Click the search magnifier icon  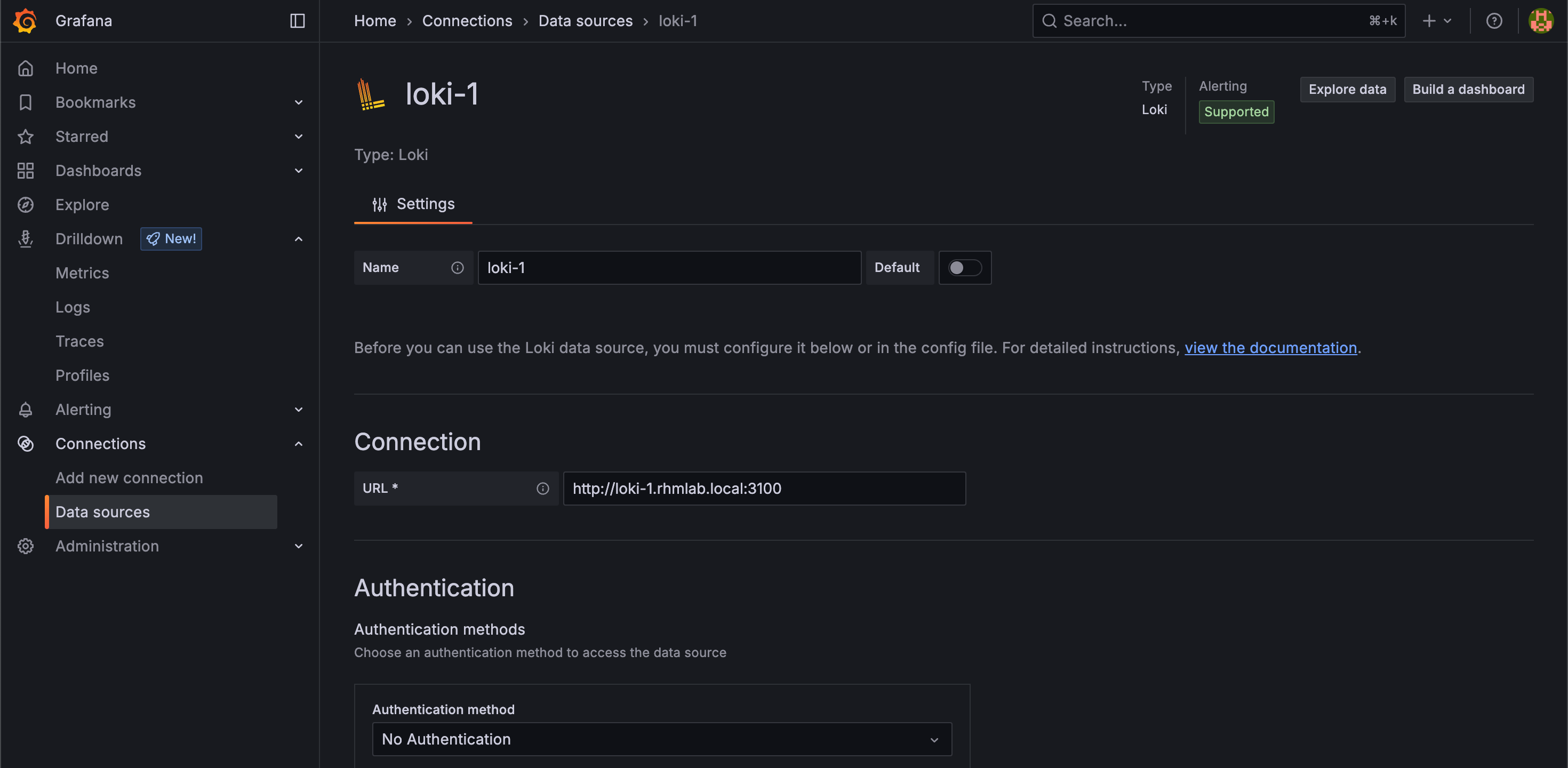pos(1049,21)
